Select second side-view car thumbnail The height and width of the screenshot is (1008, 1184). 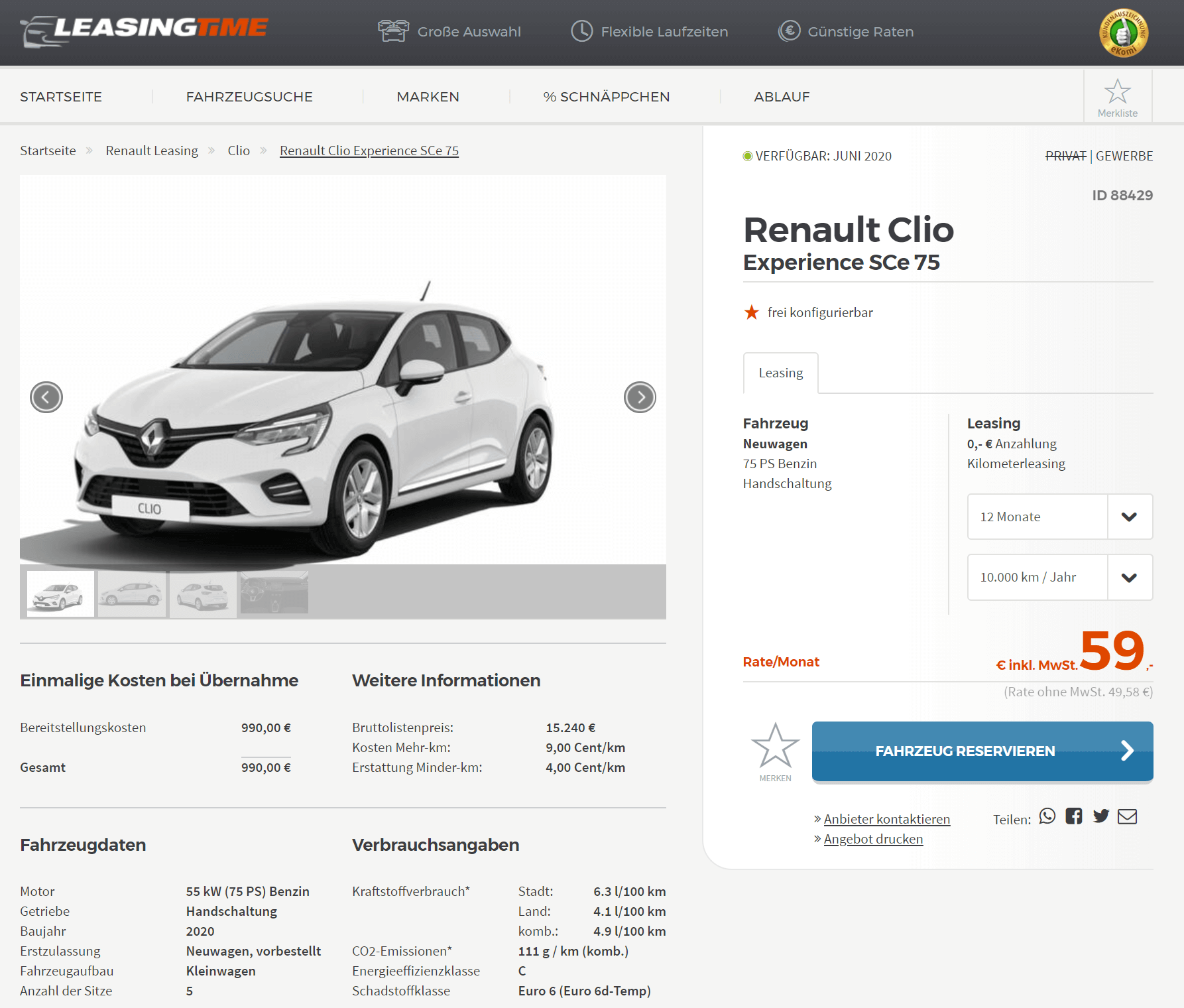point(132,594)
